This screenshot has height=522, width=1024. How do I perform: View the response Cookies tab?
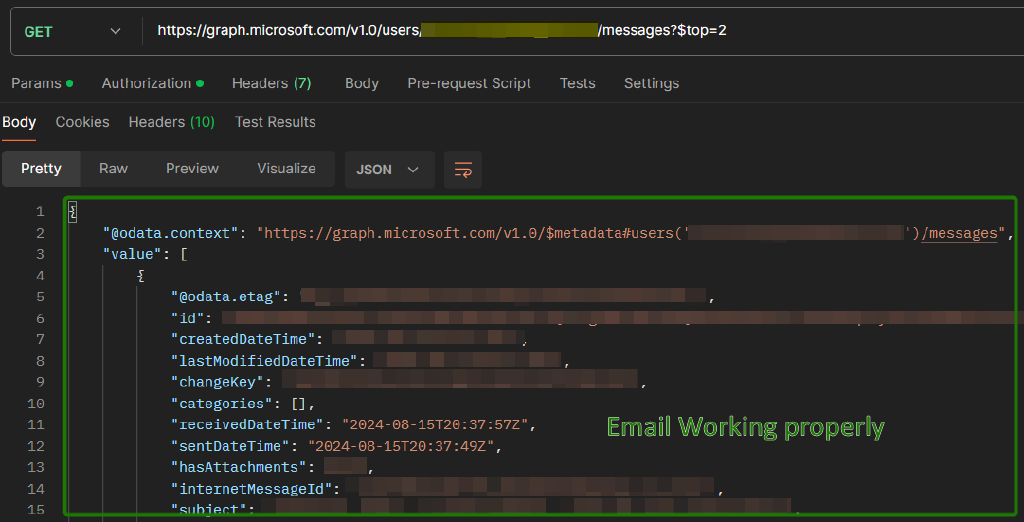tap(82, 122)
